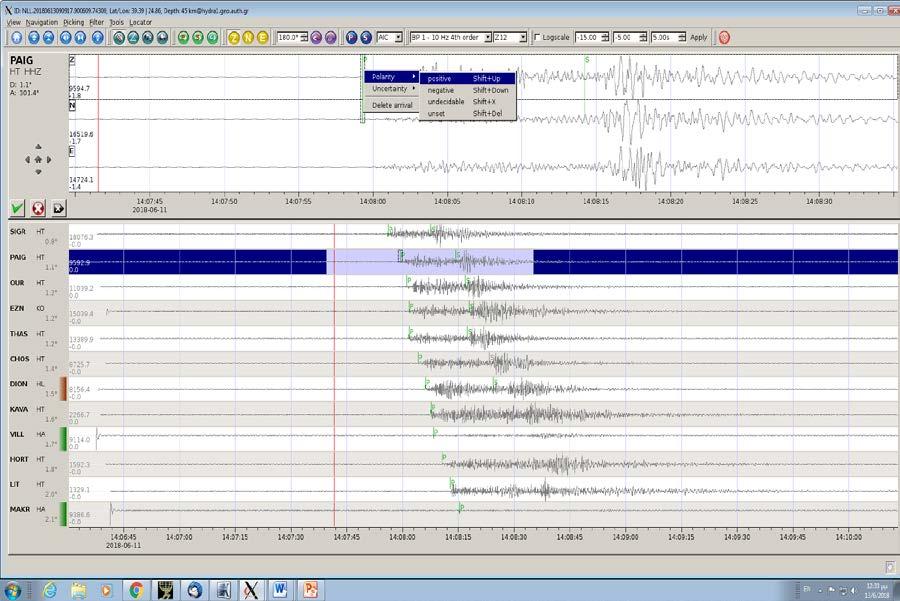Image resolution: width=900 pixels, height=601 pixels.
Task: Select the LIT station trace row
Action: tap(453, 489)
